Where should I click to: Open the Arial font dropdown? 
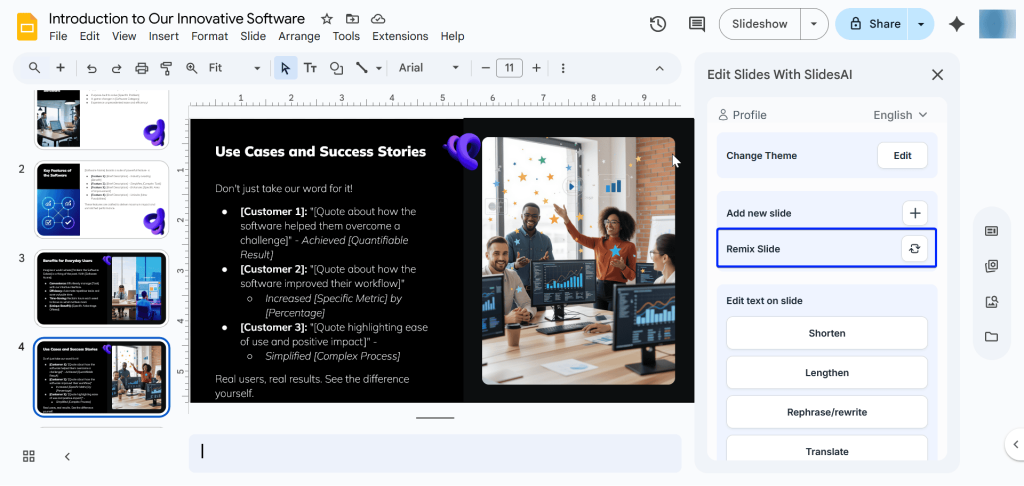[429, 68]
